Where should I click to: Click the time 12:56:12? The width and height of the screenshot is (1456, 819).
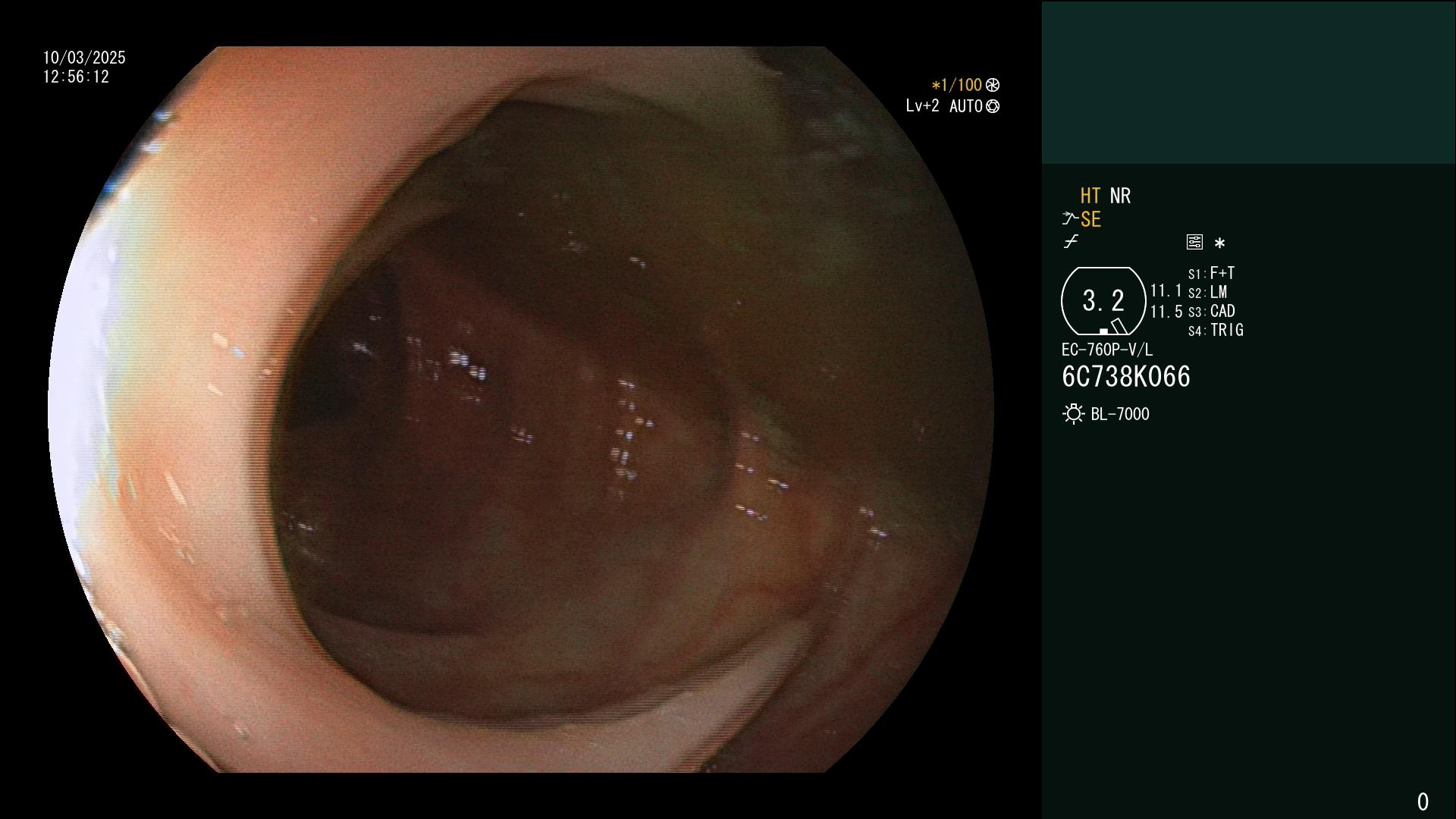(x=76, y=77)
